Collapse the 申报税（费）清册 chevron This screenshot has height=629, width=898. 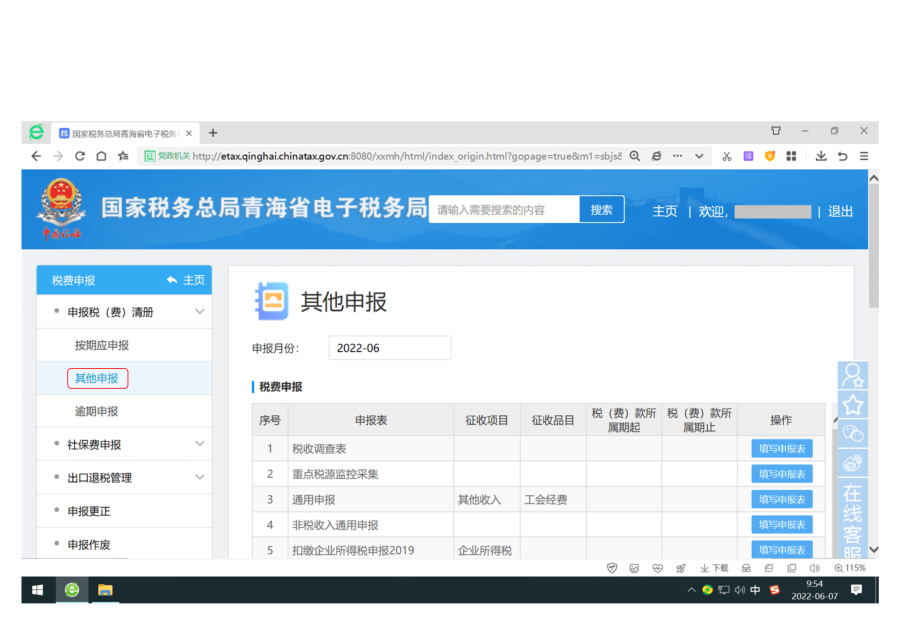pos(199,312)
